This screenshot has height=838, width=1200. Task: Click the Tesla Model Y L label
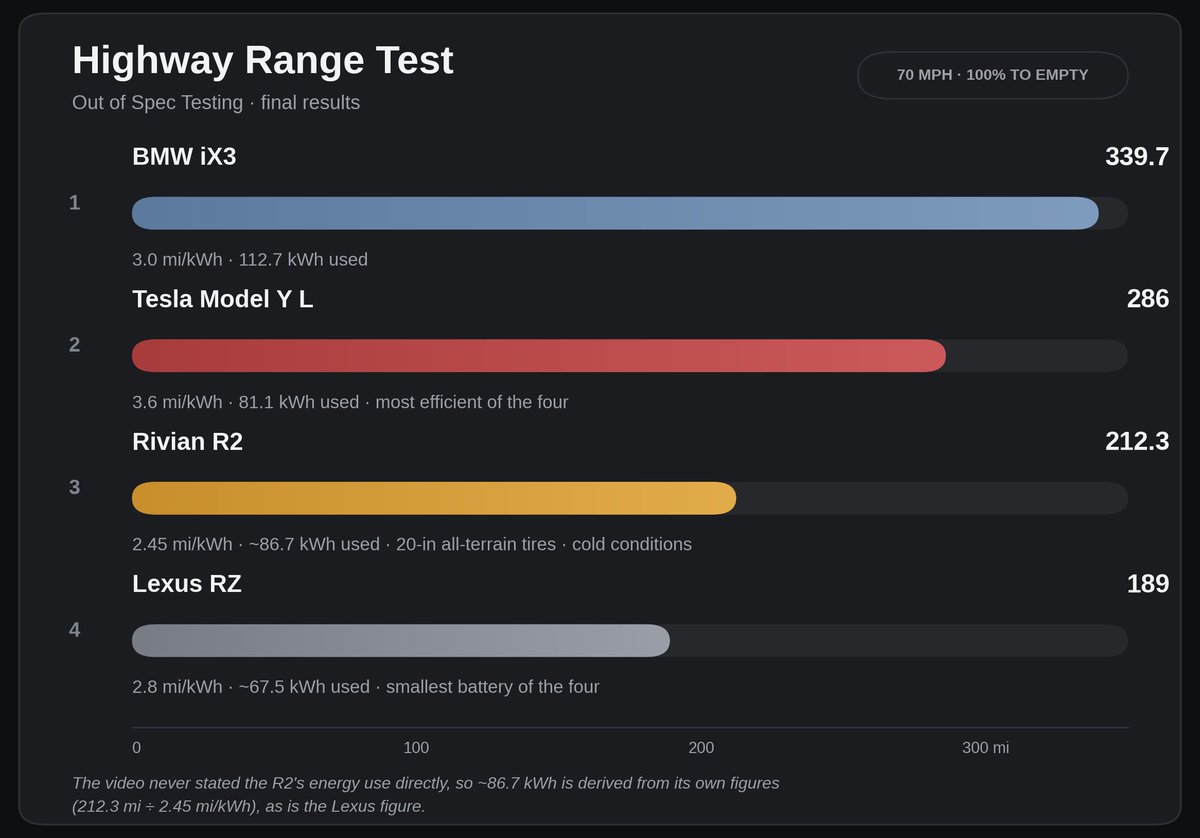click(223, 299)
